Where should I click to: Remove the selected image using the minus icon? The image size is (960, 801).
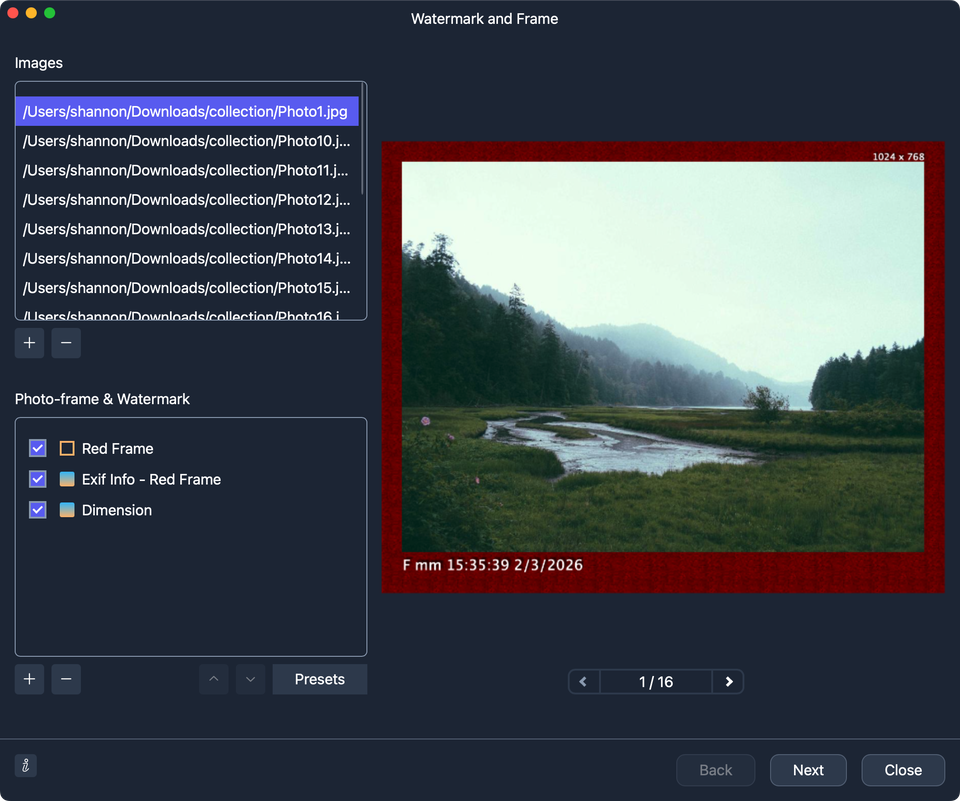coord(66,343)
